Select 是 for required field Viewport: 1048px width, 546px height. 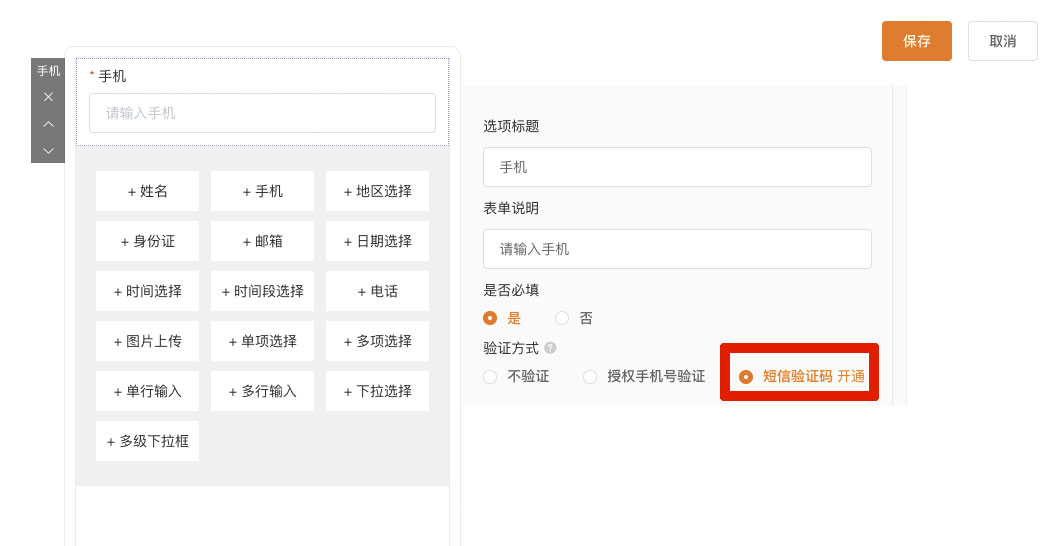[490, 318]
